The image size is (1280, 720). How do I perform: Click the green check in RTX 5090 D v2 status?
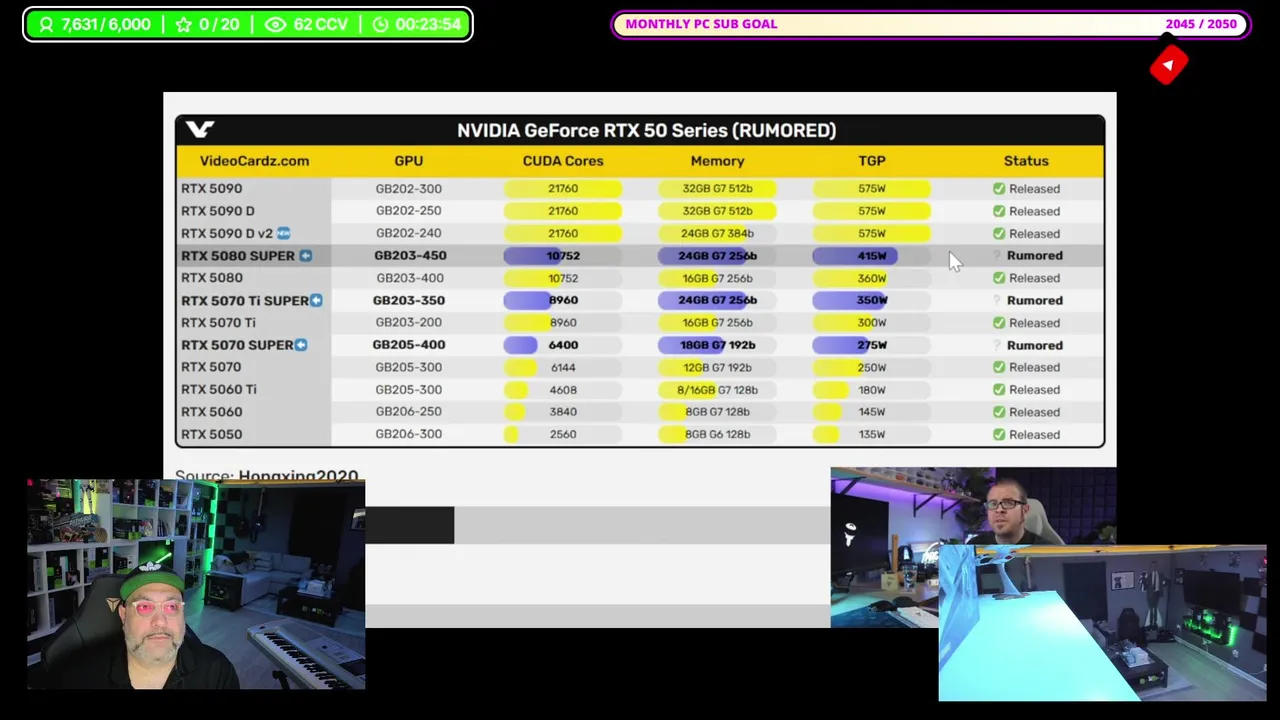[x=999, y=233]
